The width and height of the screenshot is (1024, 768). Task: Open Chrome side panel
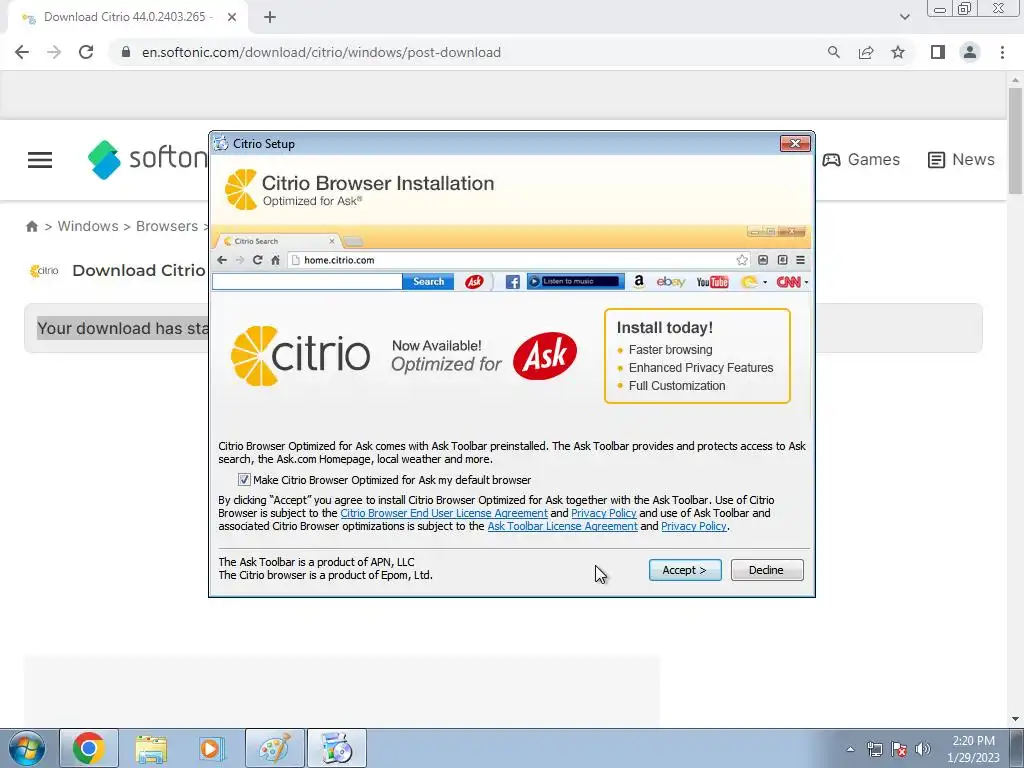coord(938,52)
